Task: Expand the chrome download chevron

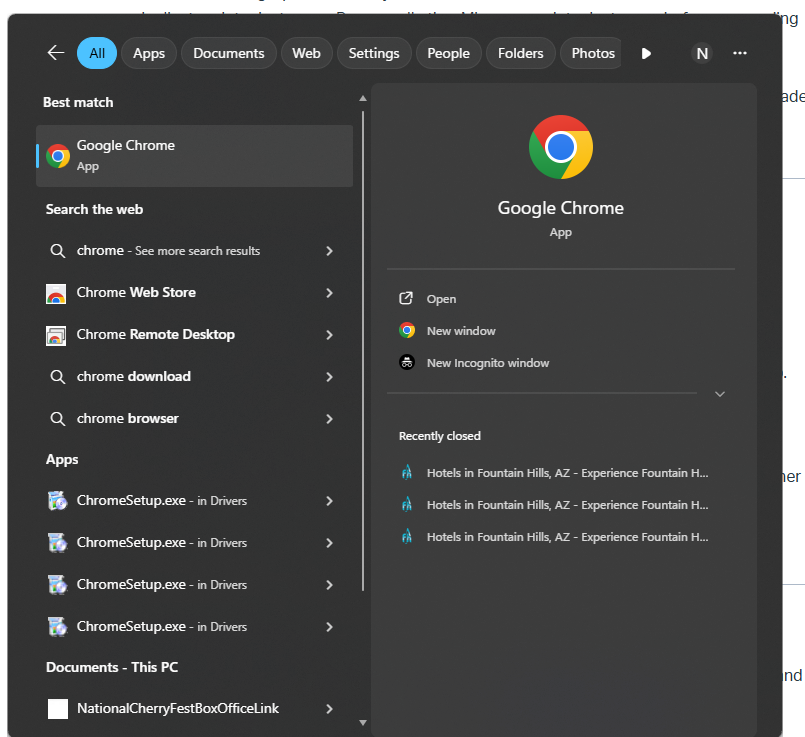Action: tap(329, 377)
